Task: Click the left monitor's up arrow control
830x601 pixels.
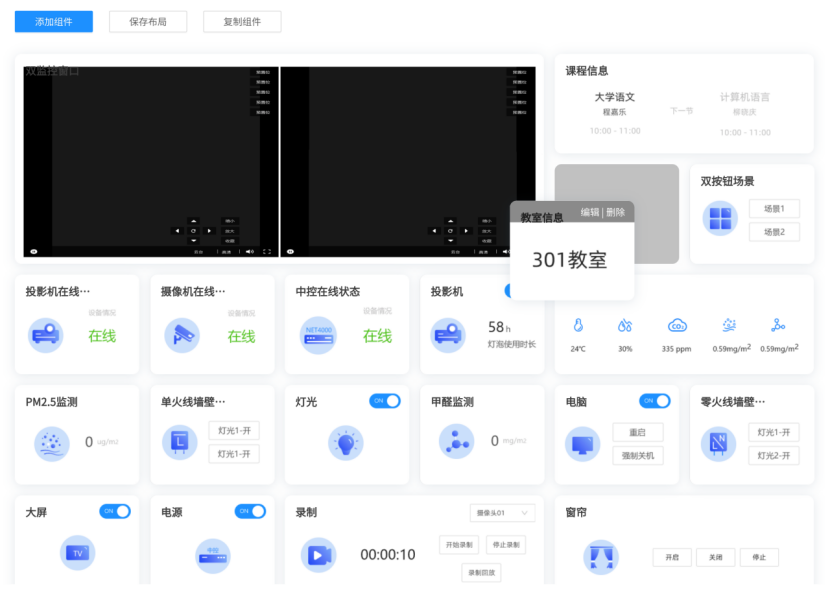Action: [x=193, y=221]
